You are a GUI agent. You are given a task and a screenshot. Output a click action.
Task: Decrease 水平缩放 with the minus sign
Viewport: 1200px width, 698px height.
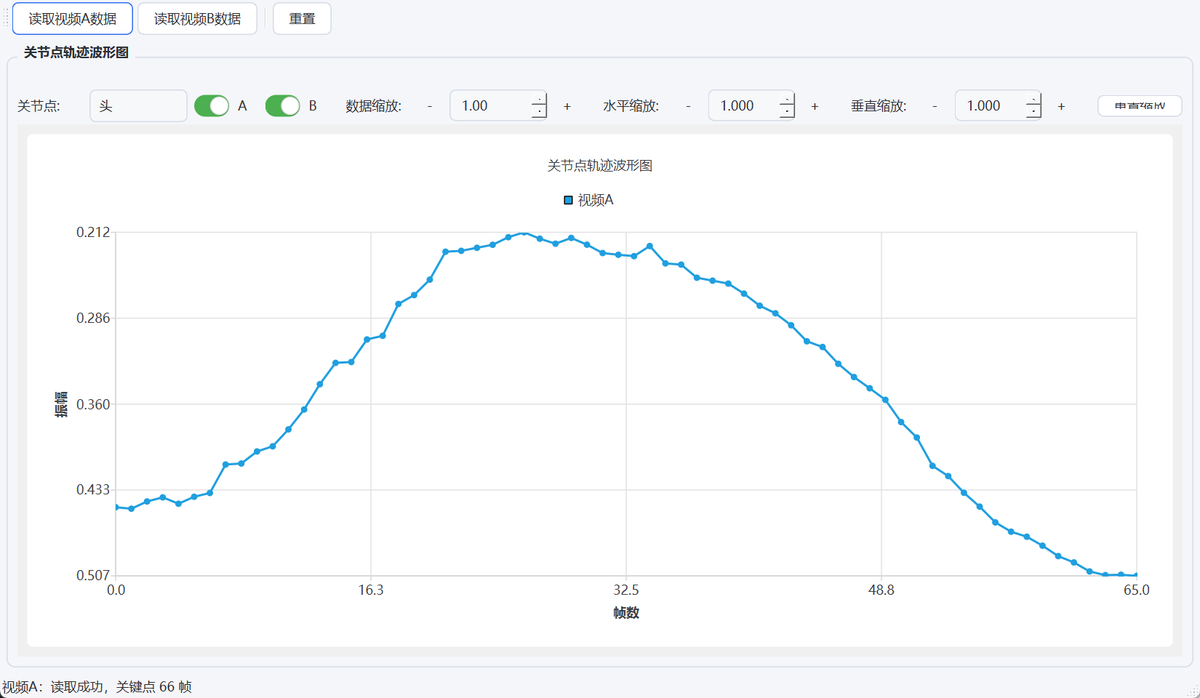point(688,106)
